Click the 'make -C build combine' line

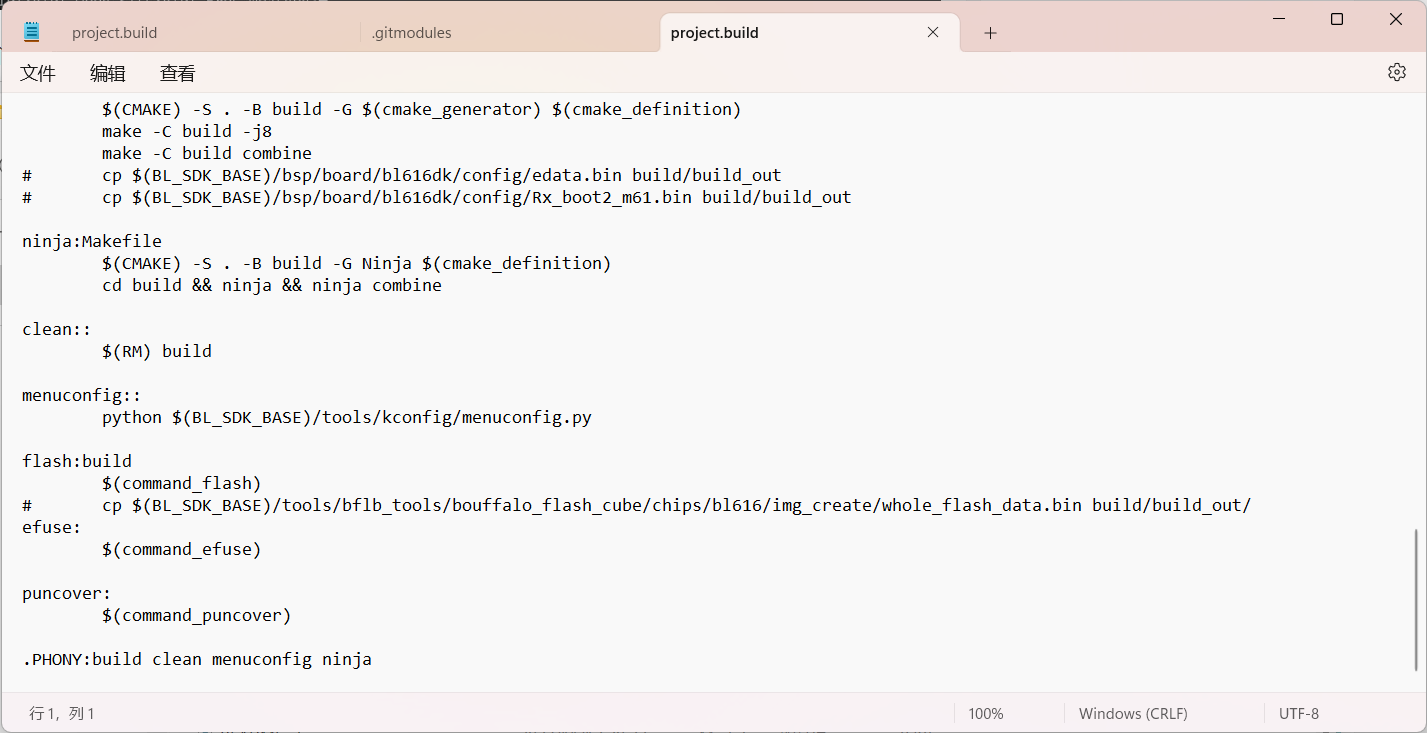point(207,153)
